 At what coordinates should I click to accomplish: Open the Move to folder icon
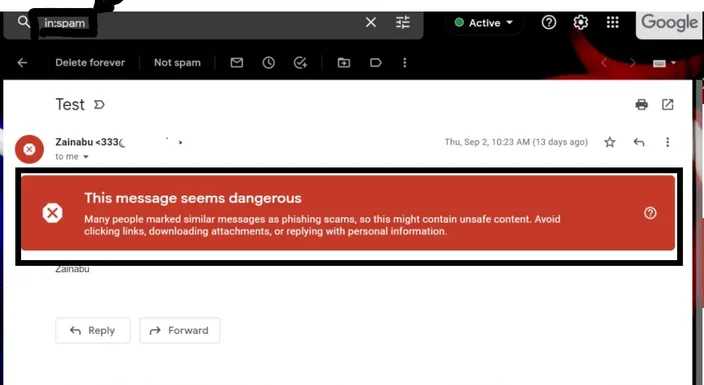pos(344,63)
